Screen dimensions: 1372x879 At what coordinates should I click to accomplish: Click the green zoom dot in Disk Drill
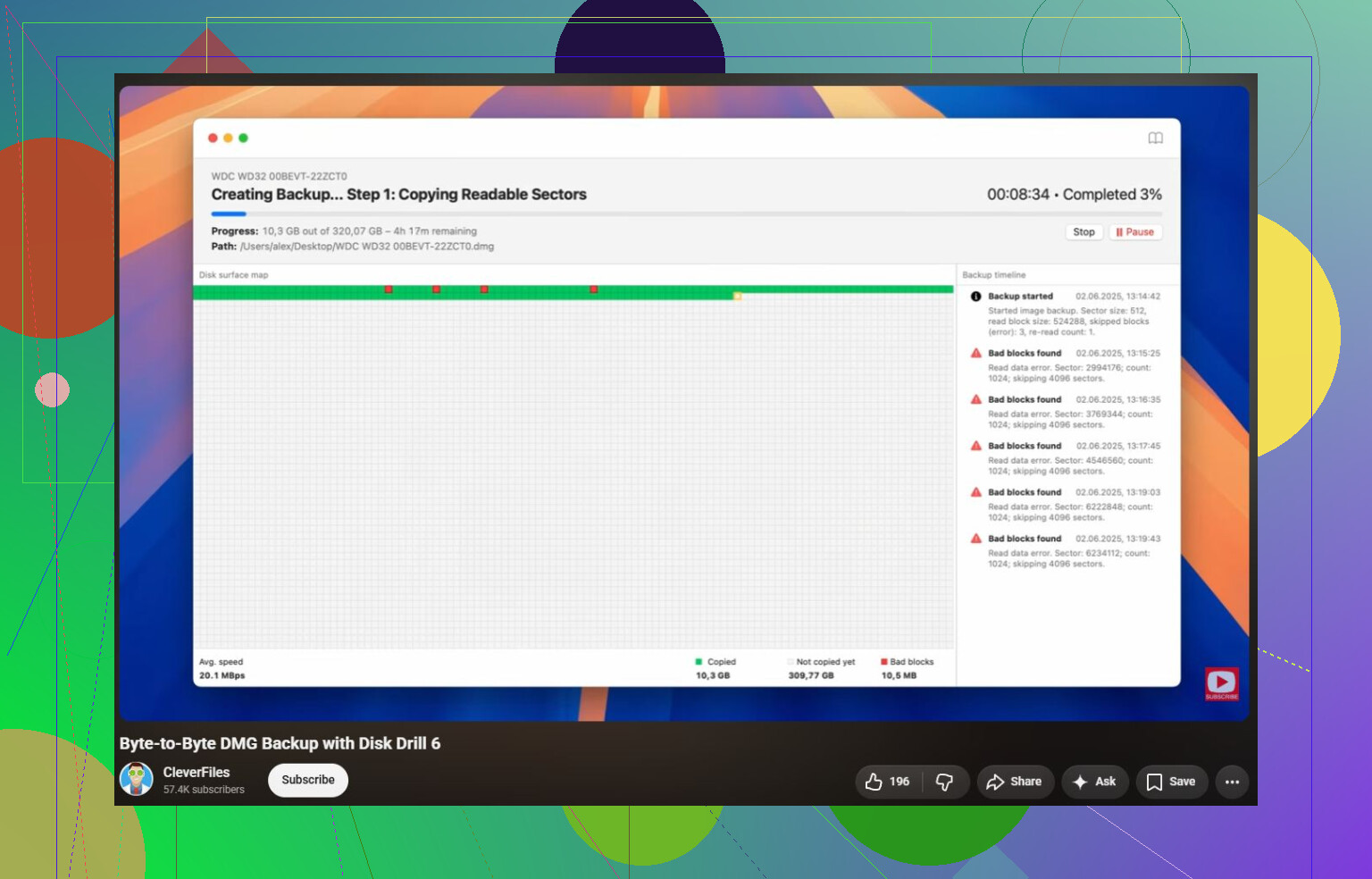[243, 138]
